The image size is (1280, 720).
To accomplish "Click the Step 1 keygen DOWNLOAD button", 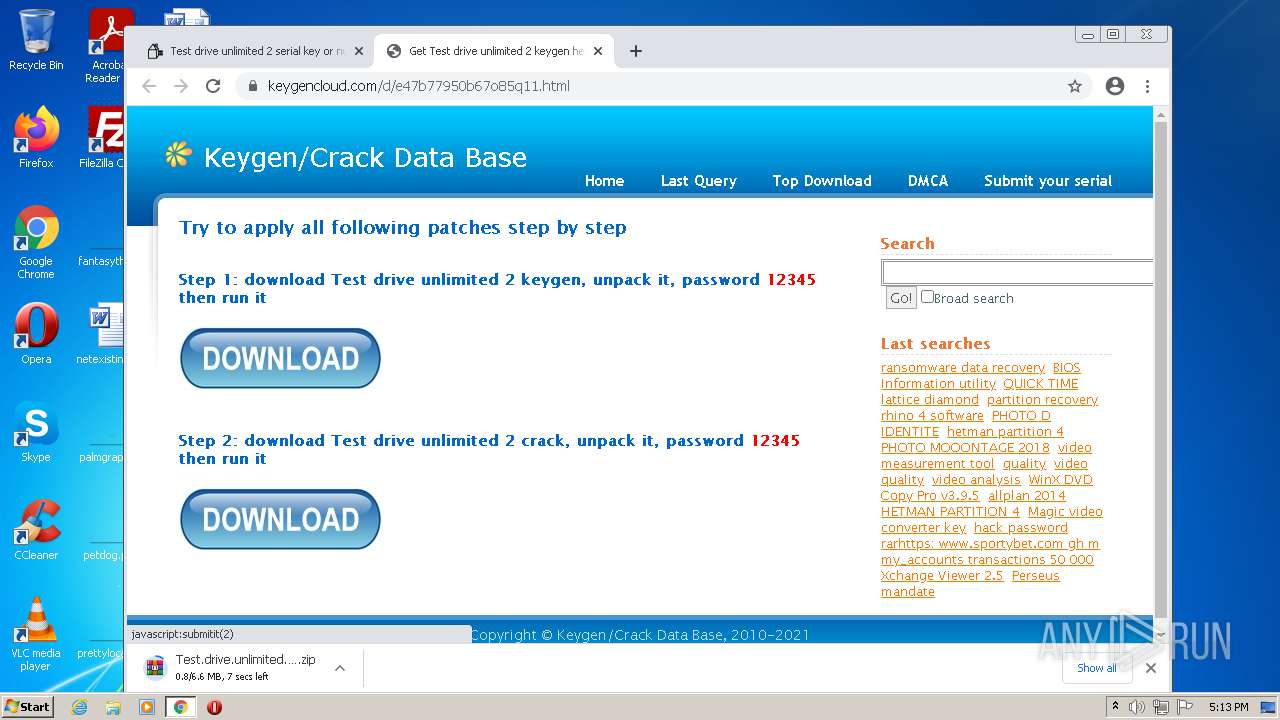I will (x=280, y=358).
